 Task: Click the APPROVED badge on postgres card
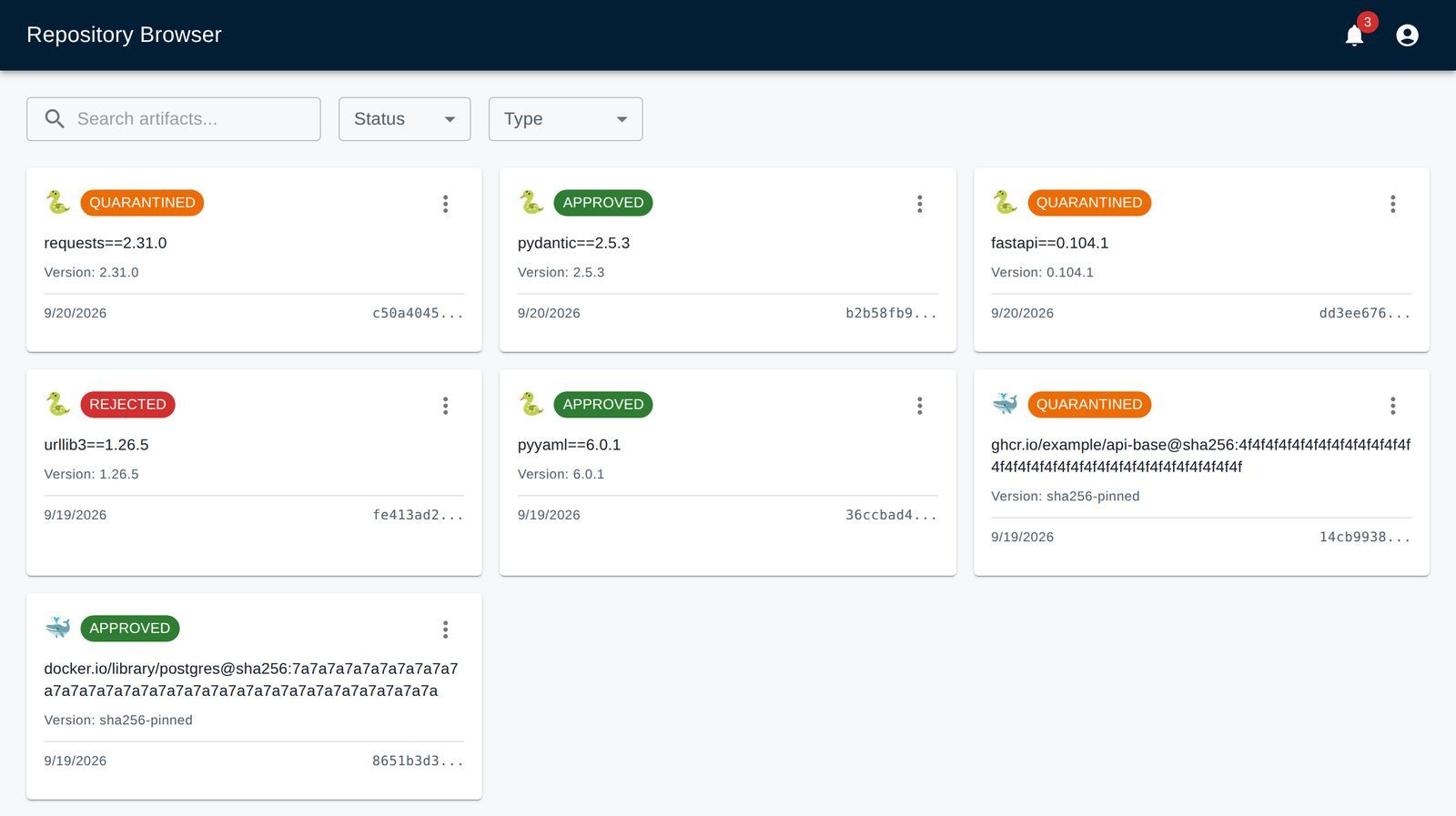[x=130, y=629]
